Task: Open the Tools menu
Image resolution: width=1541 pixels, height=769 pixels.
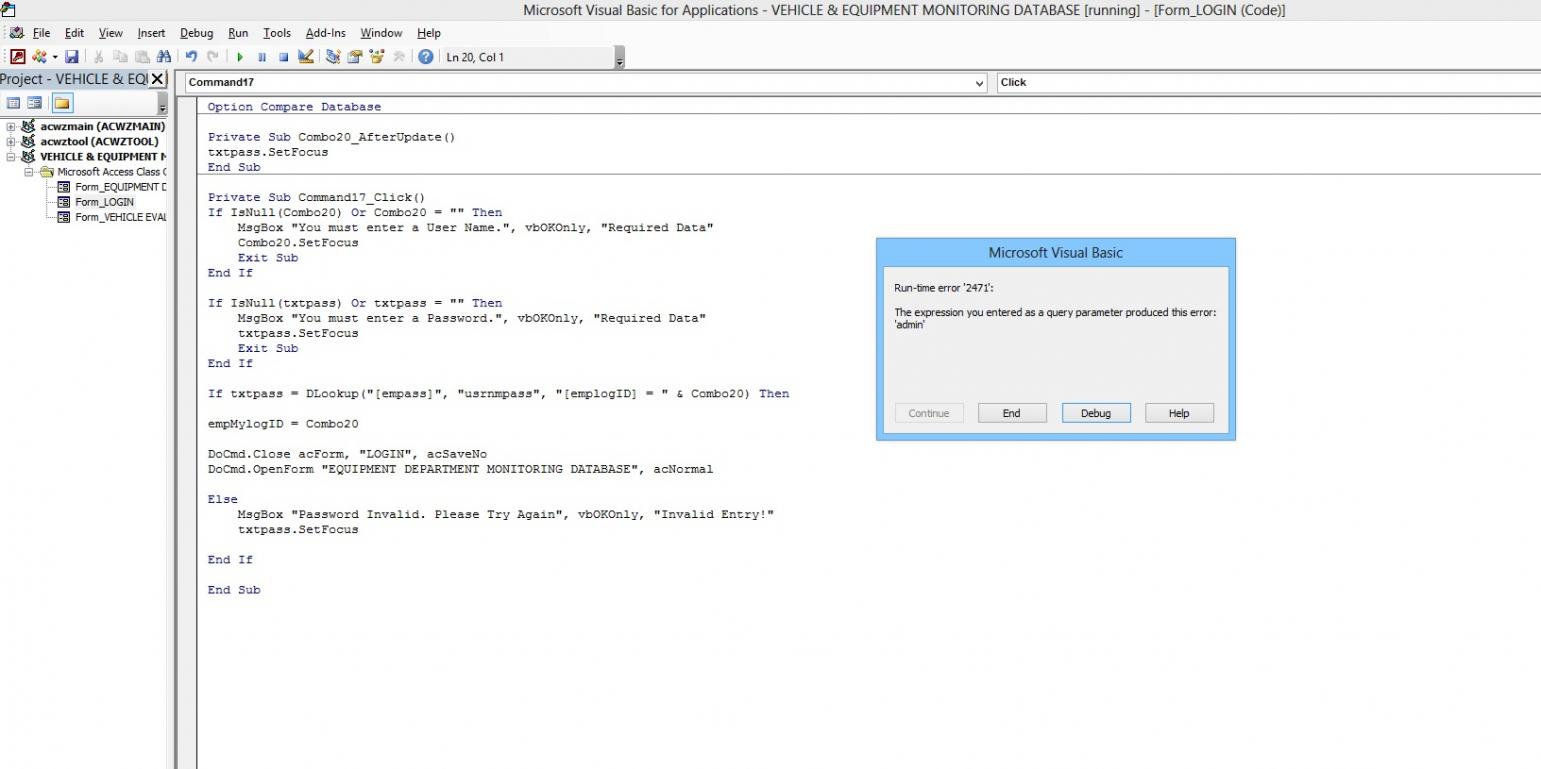Action: tap(277, 33)
